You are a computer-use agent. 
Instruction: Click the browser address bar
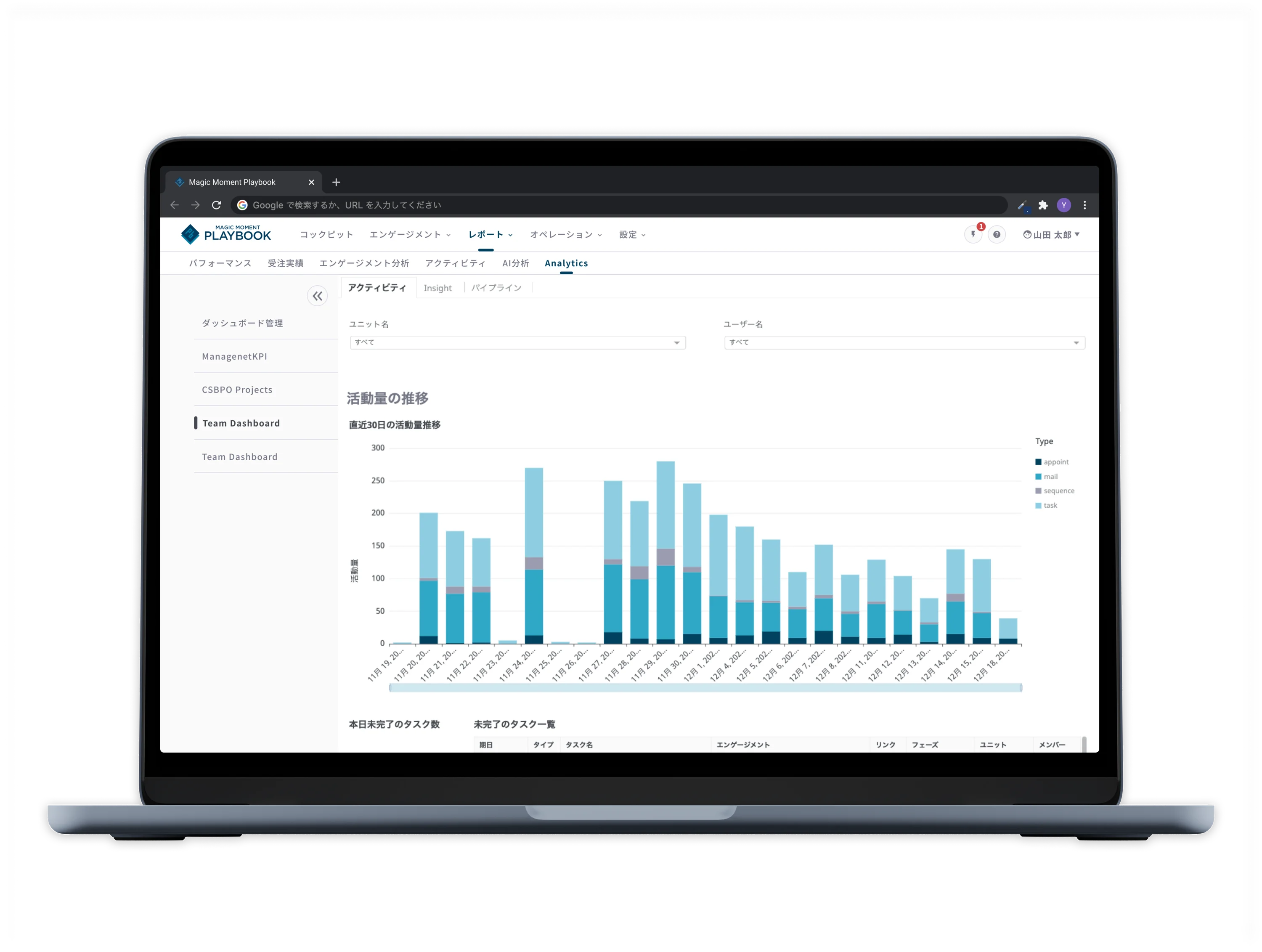point(618,205)
